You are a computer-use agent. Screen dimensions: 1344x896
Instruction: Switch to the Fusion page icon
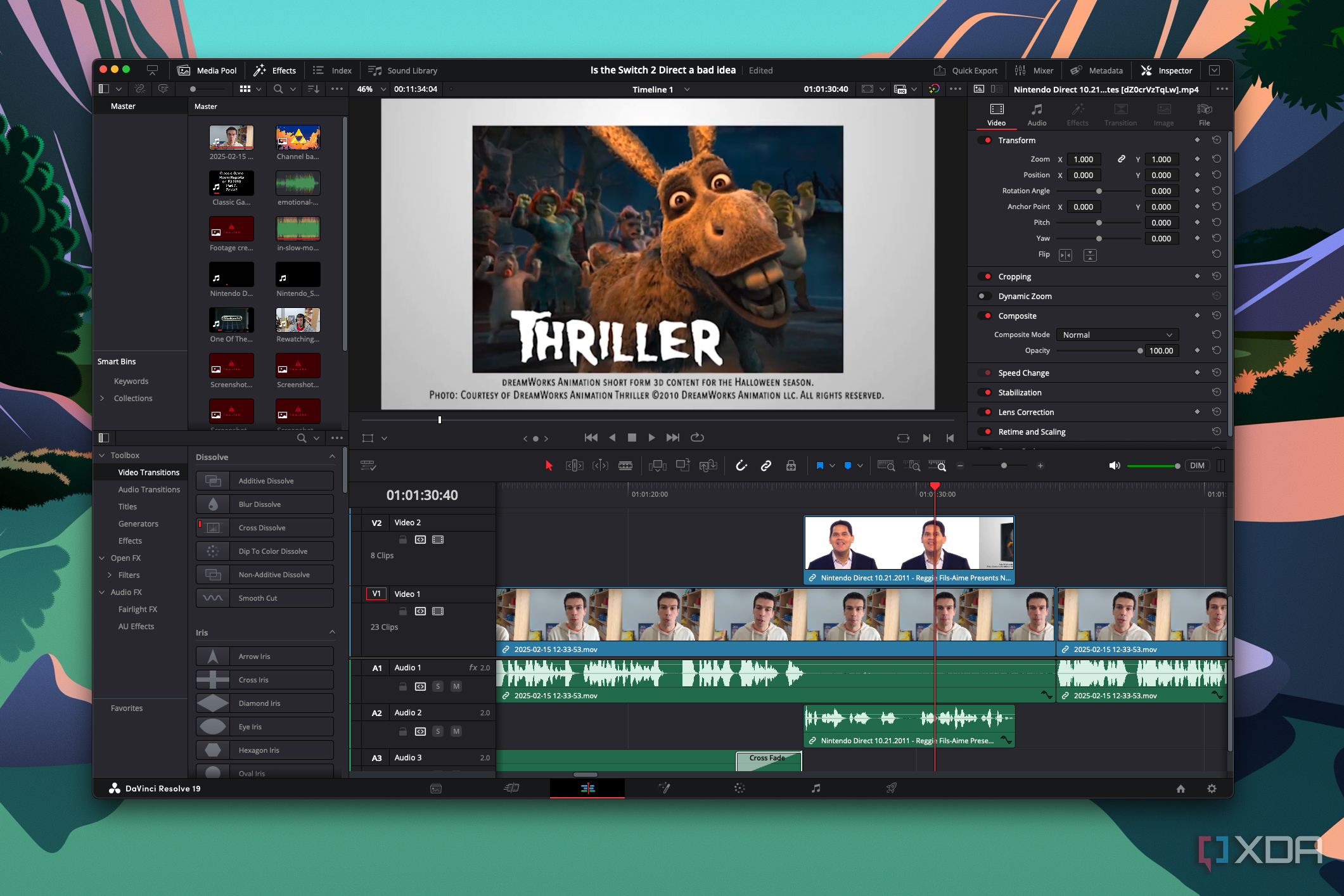pos(663,788)
